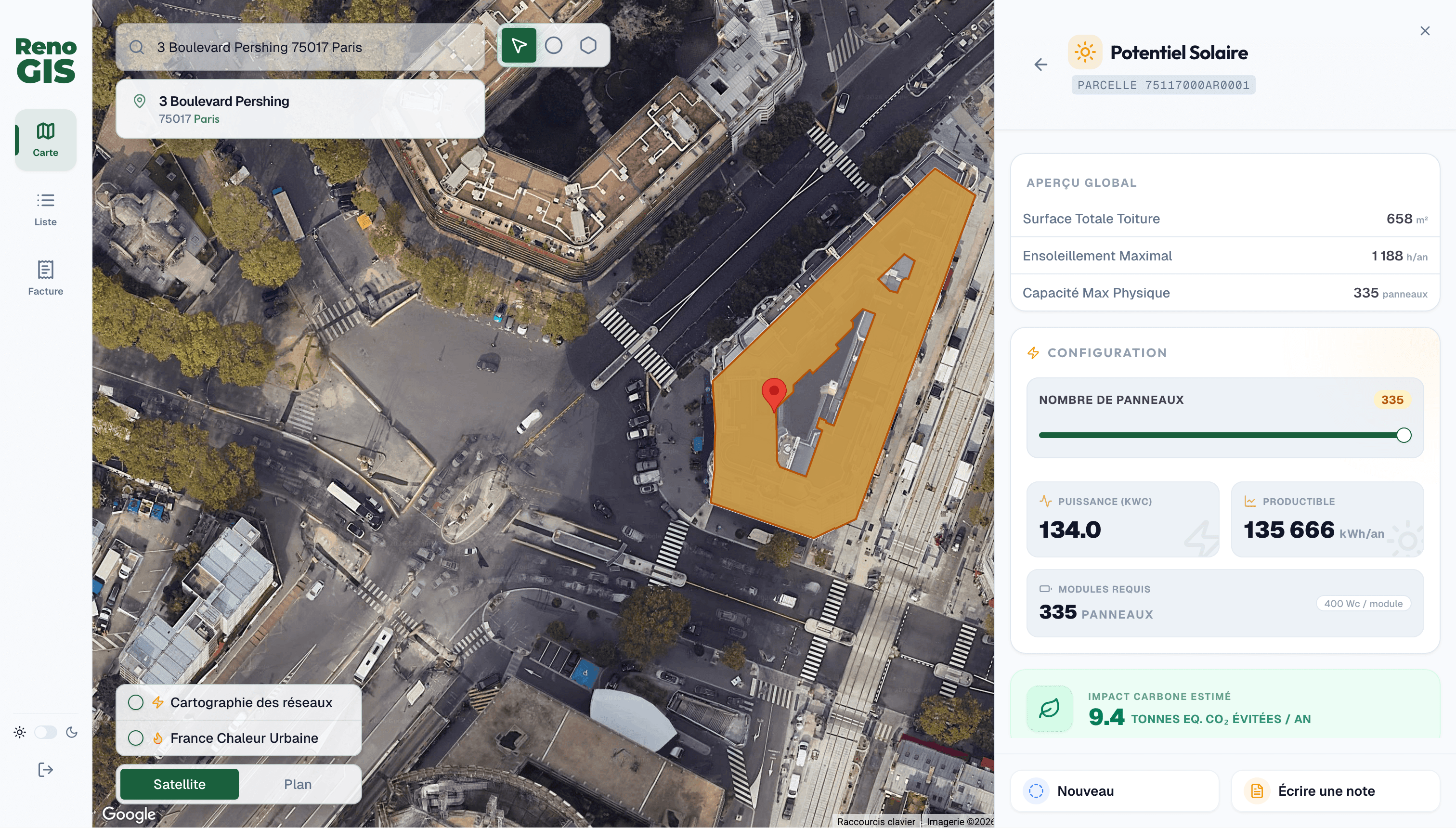Screen dimensions: 1456x828
Task: Switch map to Plan mode
Action: point(298,784)
